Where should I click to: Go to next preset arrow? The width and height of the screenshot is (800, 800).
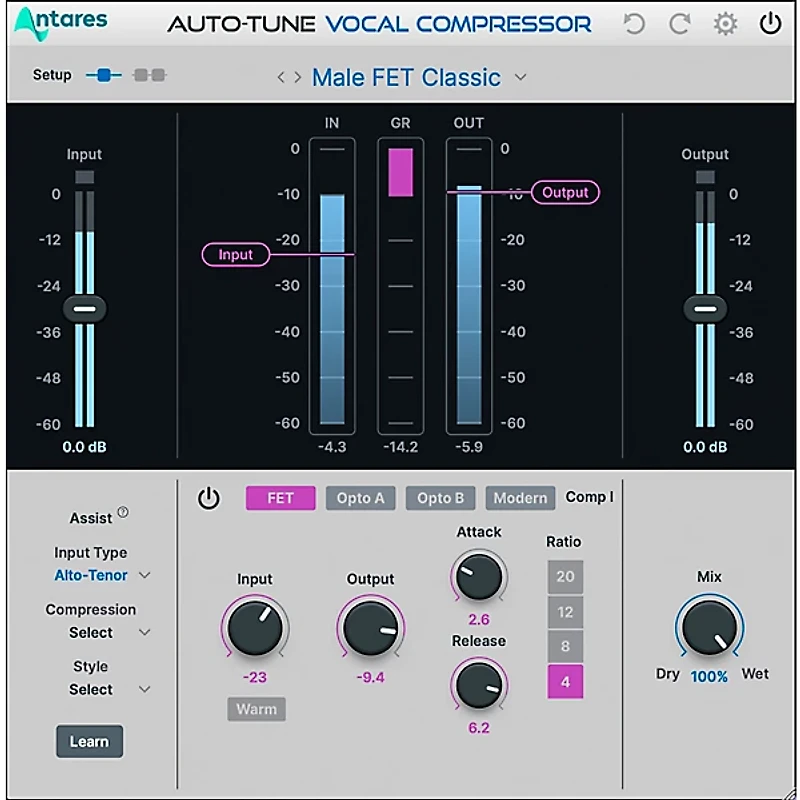pos(297,78)
